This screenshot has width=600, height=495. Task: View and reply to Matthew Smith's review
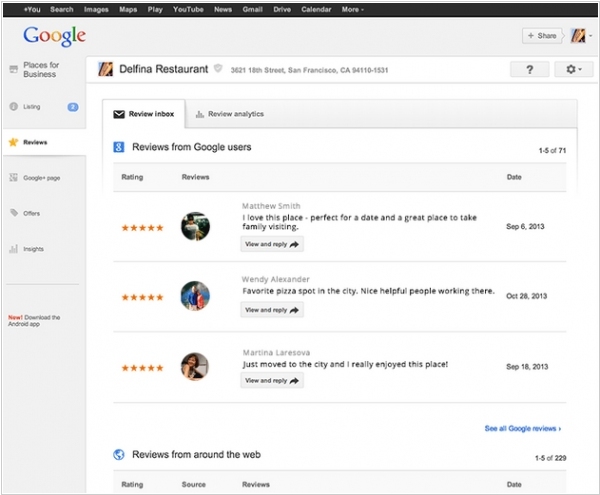[x=272, y=244]
